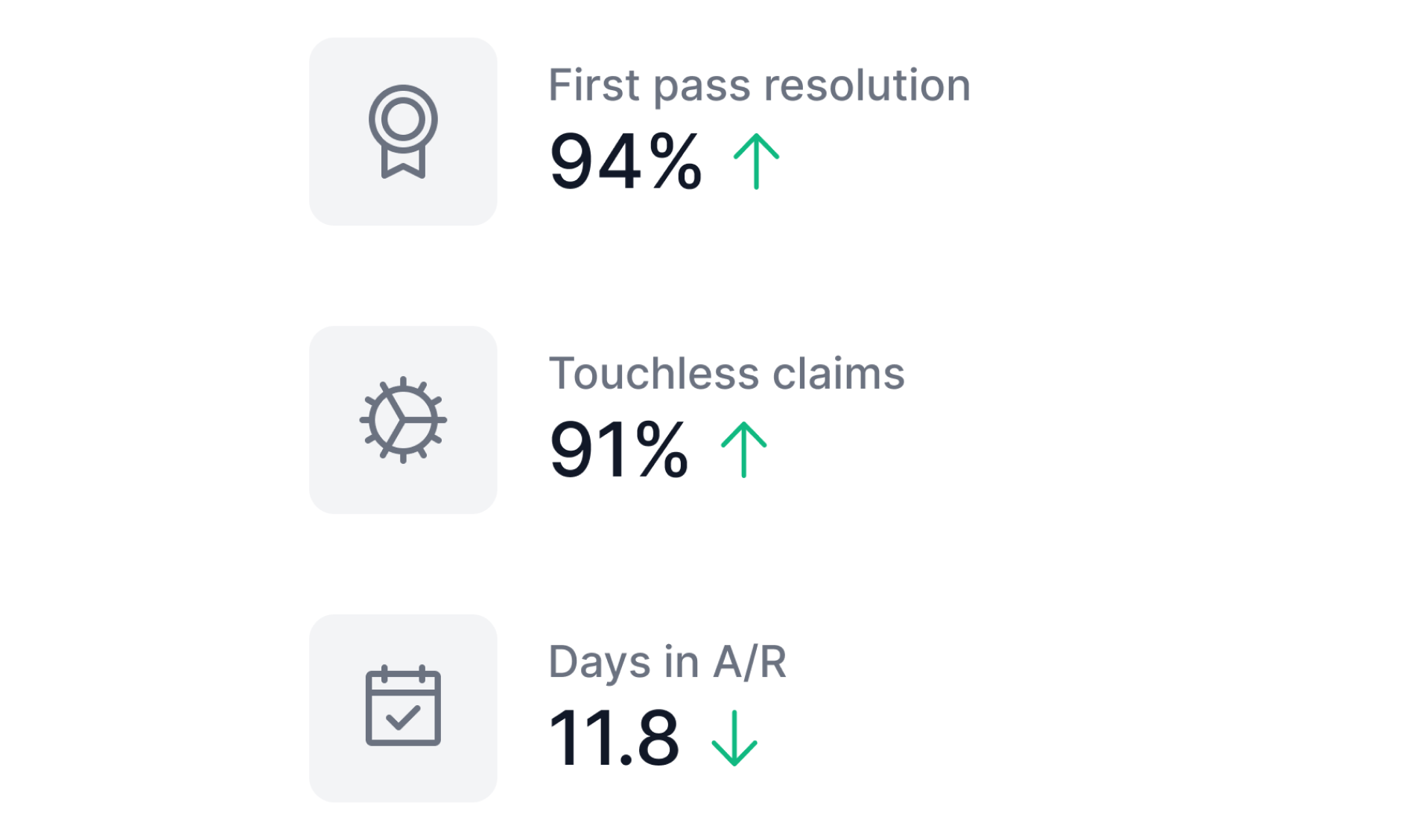
Task: Open the First pass resolution card
Action: 968,186
